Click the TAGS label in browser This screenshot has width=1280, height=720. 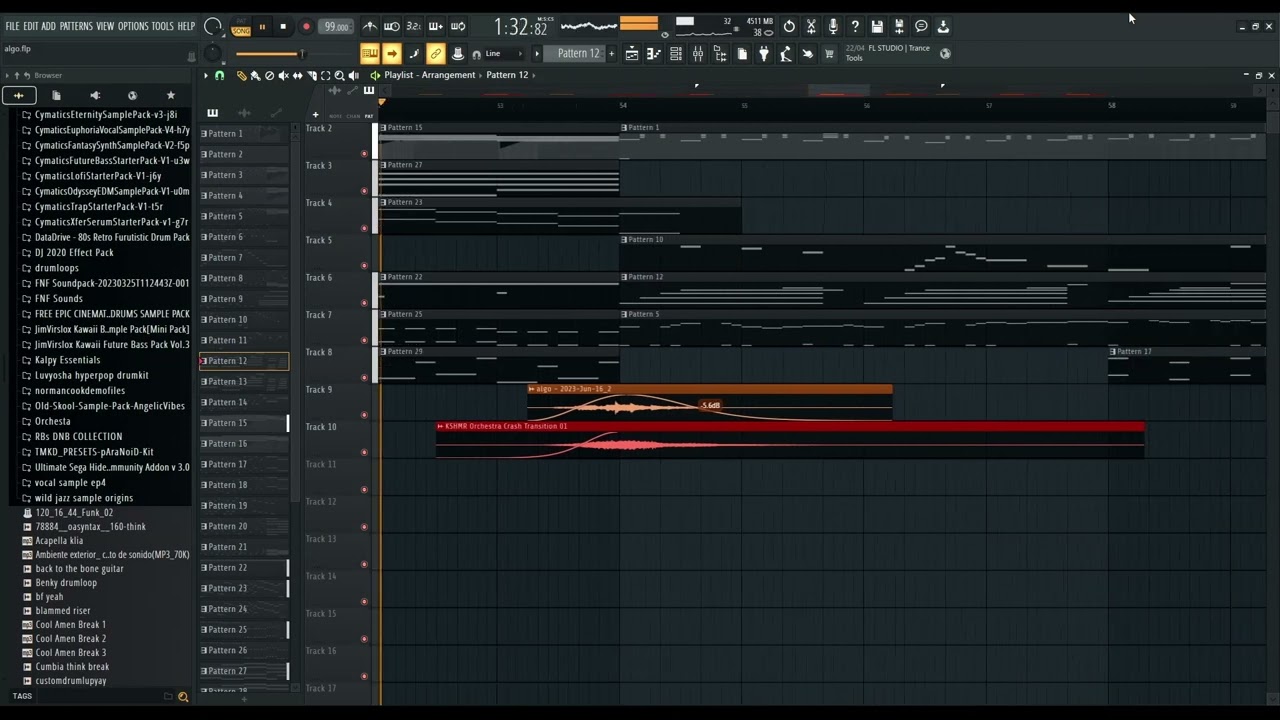pos(22,696)
